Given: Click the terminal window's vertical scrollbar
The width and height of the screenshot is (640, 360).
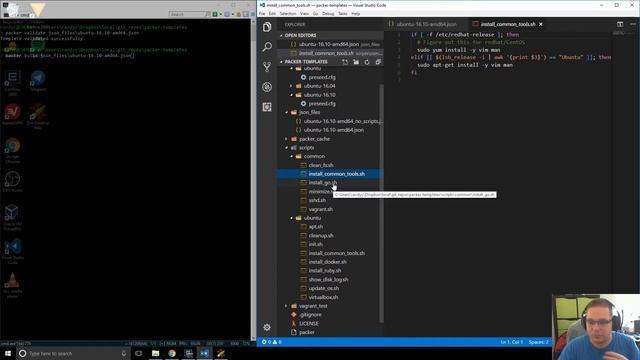Looking at the screenshot, I should click(x=253, y=180).
